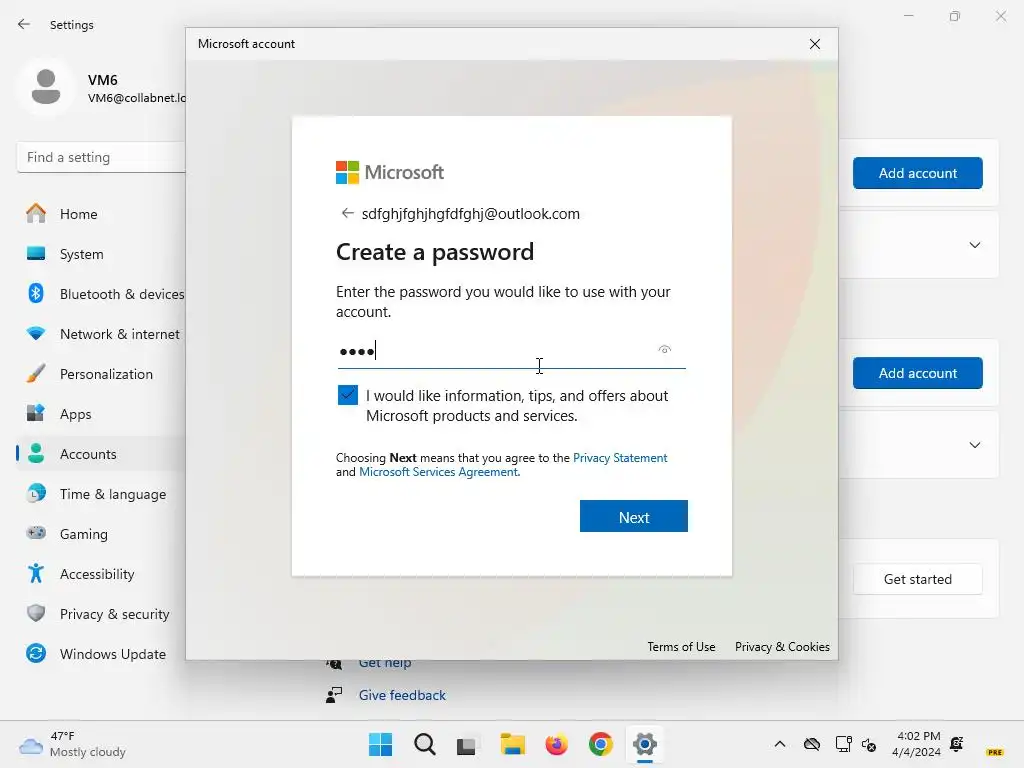Launch Firefox from taskbar
The width and height of the screenshot is (1024, 768).
(556, 744)
